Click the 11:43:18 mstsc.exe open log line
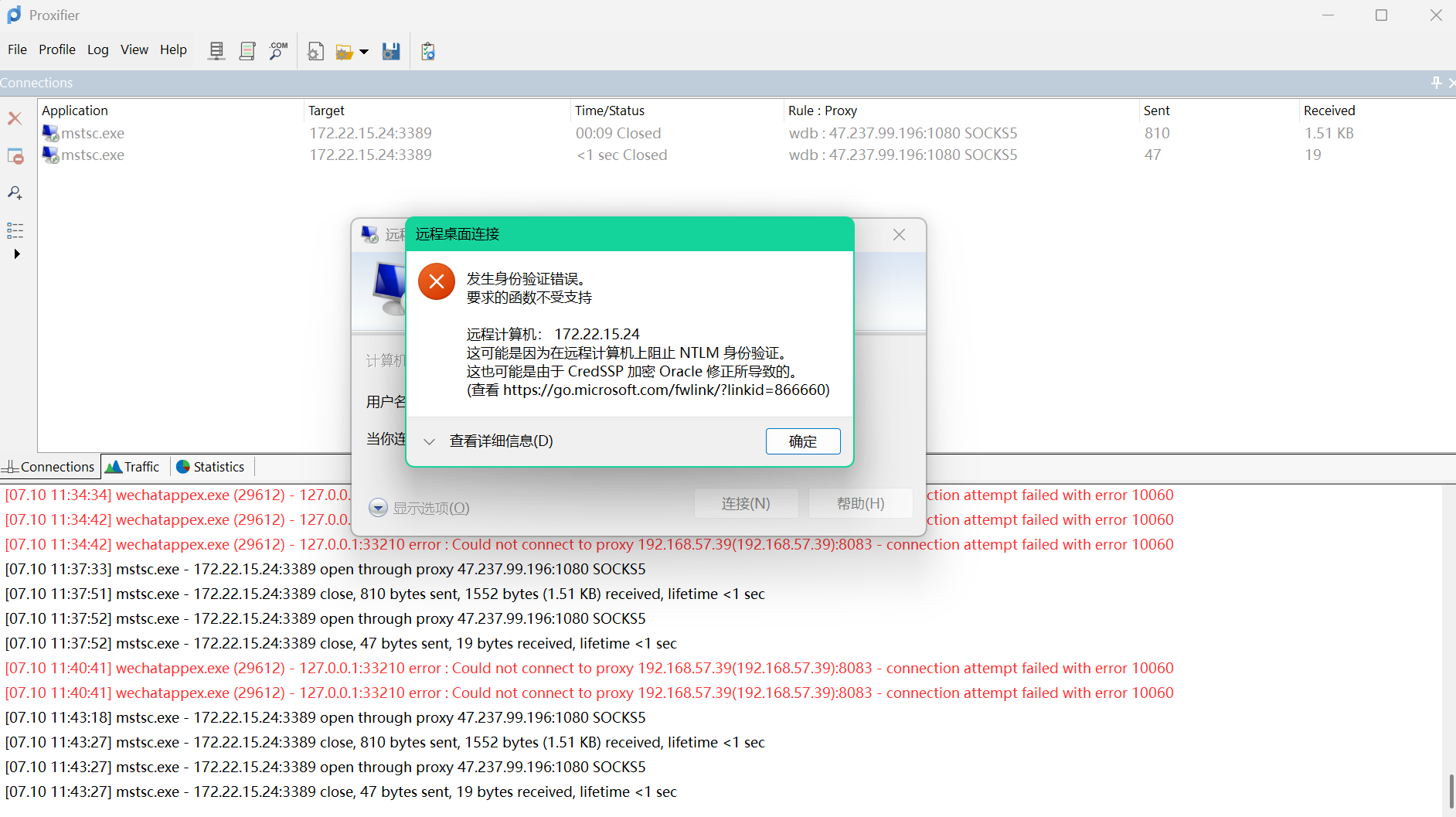The image size is (1456, 817). (x=325, y=717)
